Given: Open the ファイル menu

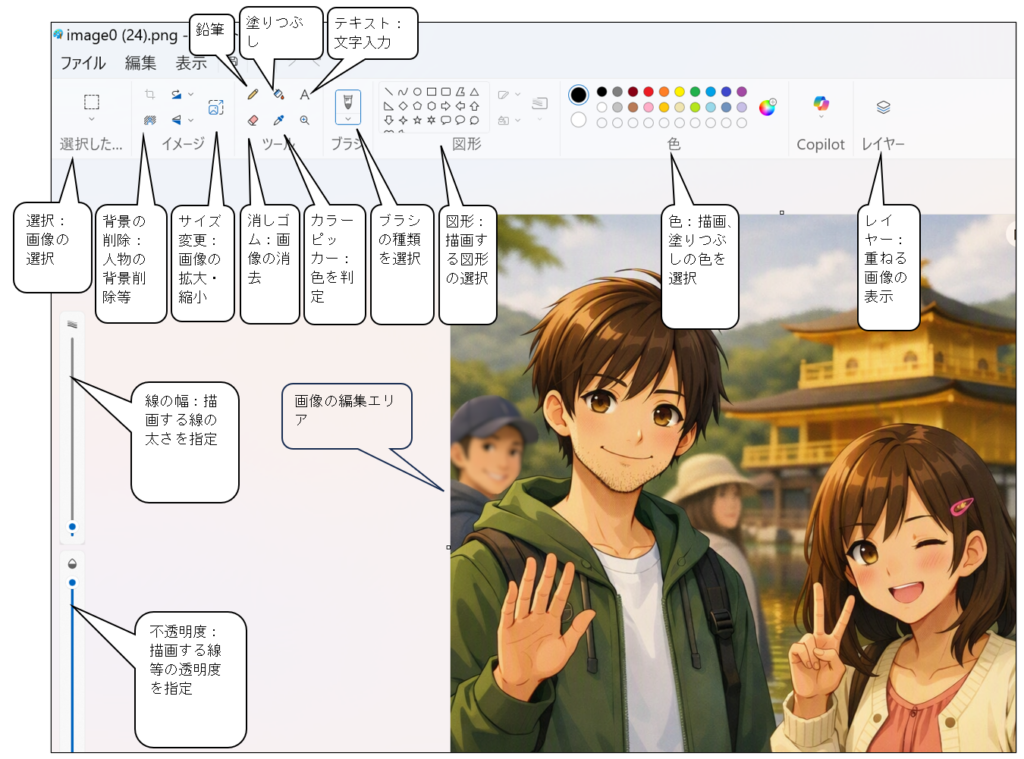Looking at the screenshot, I should (x=83, y=63).
